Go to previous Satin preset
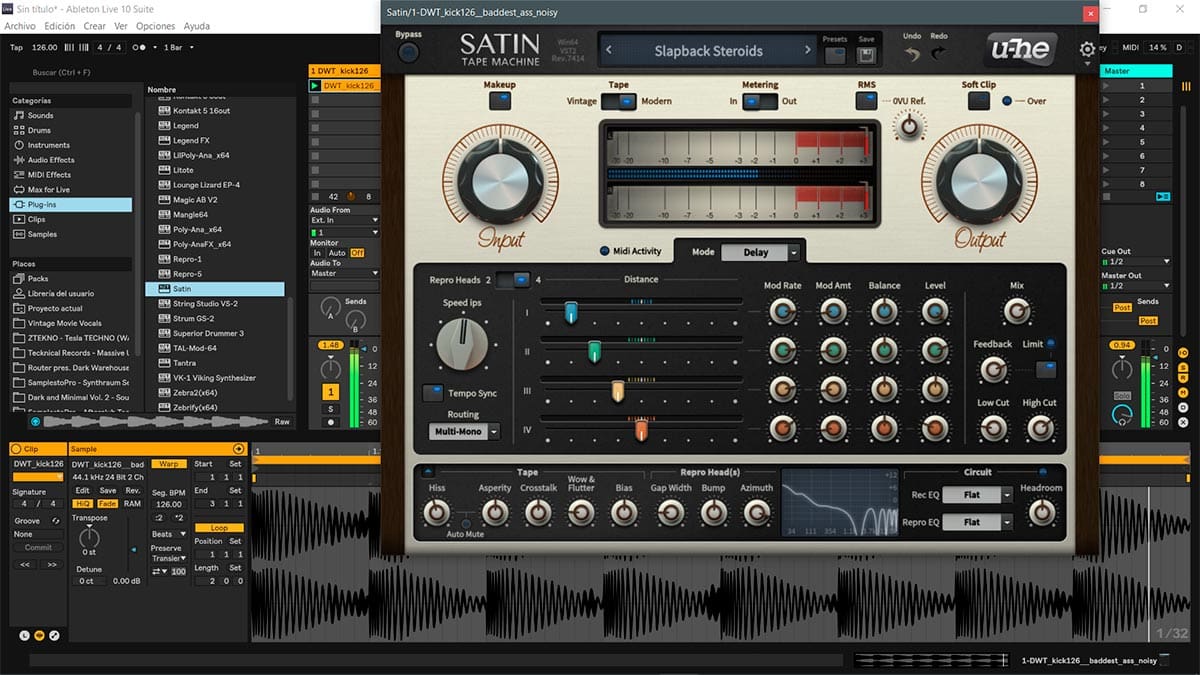The height and width of the screenshot is (675, 1200). (x=610, y=51)
